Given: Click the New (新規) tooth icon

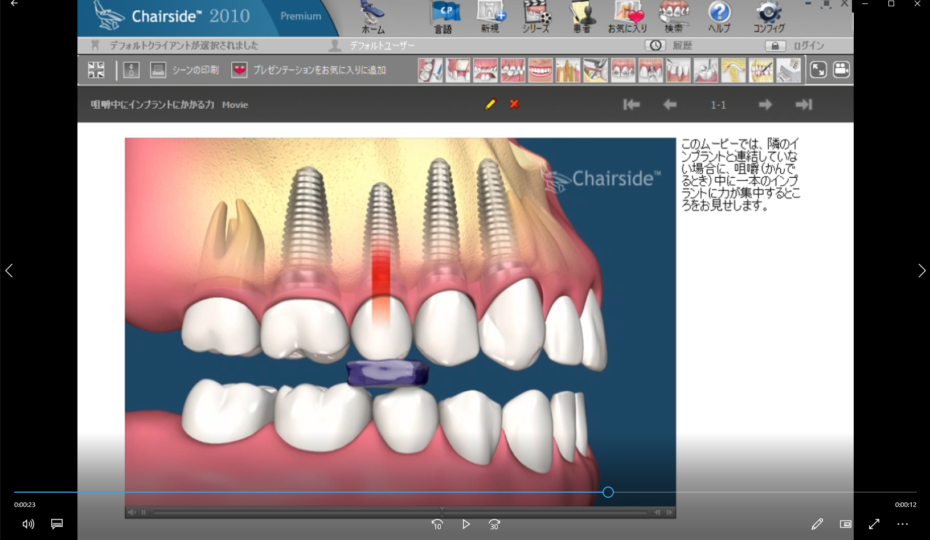Looking at the screenshot, I should click(x=491, y=17).
